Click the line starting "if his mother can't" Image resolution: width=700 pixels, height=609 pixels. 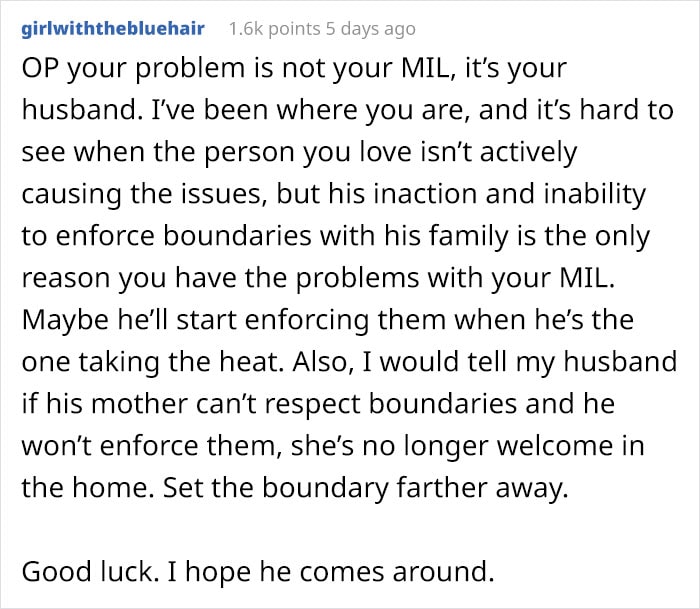318,404
